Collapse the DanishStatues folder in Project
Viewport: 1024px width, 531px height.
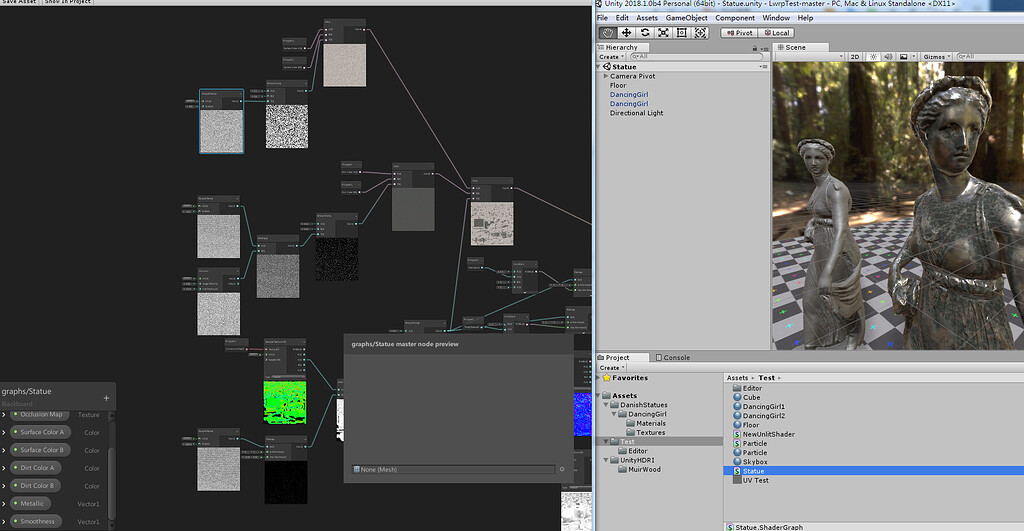pos(607,405)
